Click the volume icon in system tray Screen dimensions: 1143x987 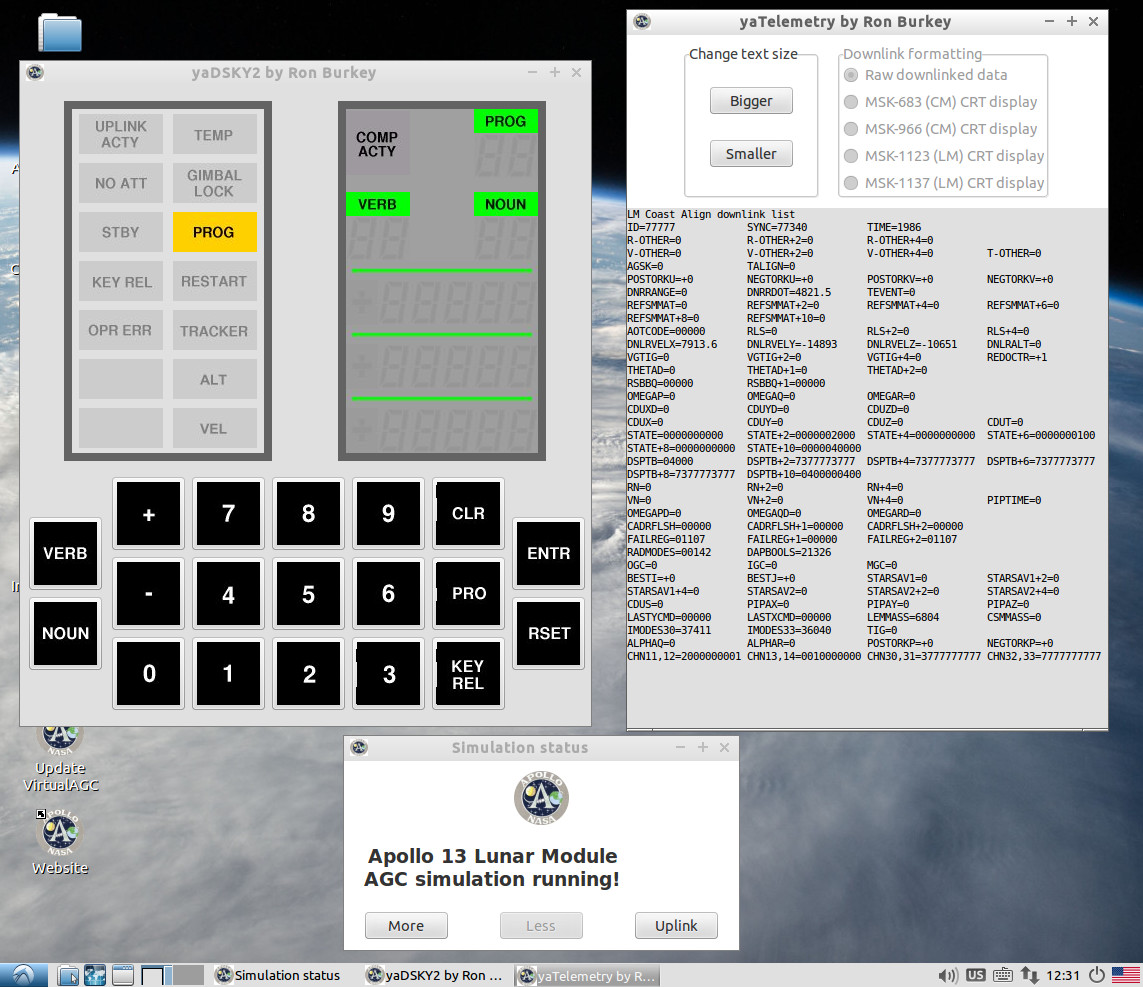pyautogui.click(x=947, y=975)
